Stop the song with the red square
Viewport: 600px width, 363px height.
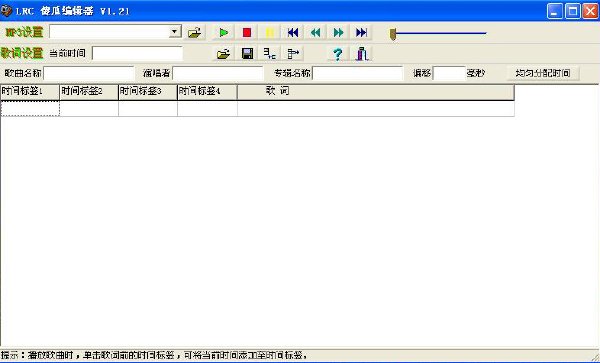[x=247, y=33]
